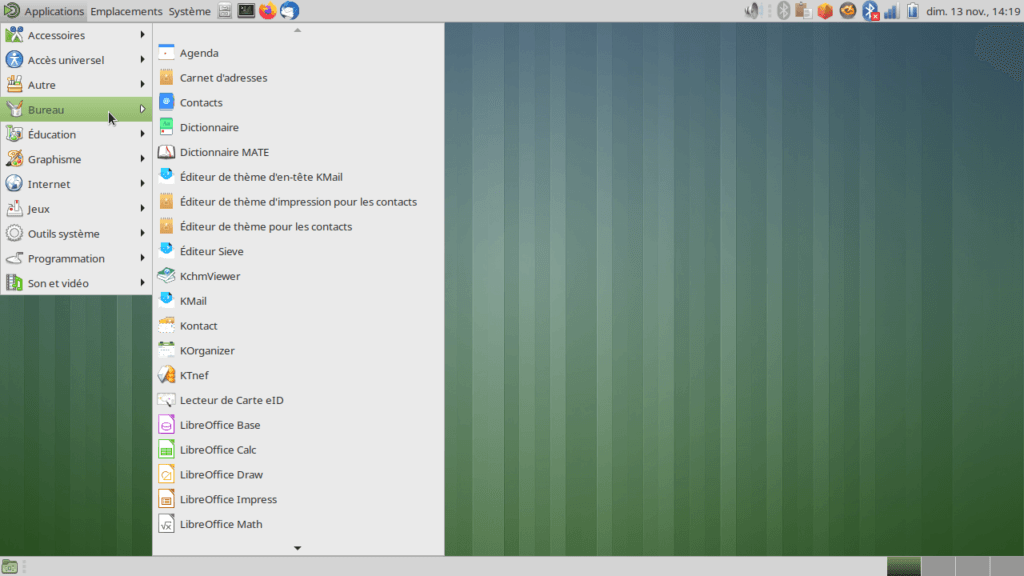Switch to the second workspace
Image resolution: width=1024 pixels, height=576 pixels.
coord(938,566)
